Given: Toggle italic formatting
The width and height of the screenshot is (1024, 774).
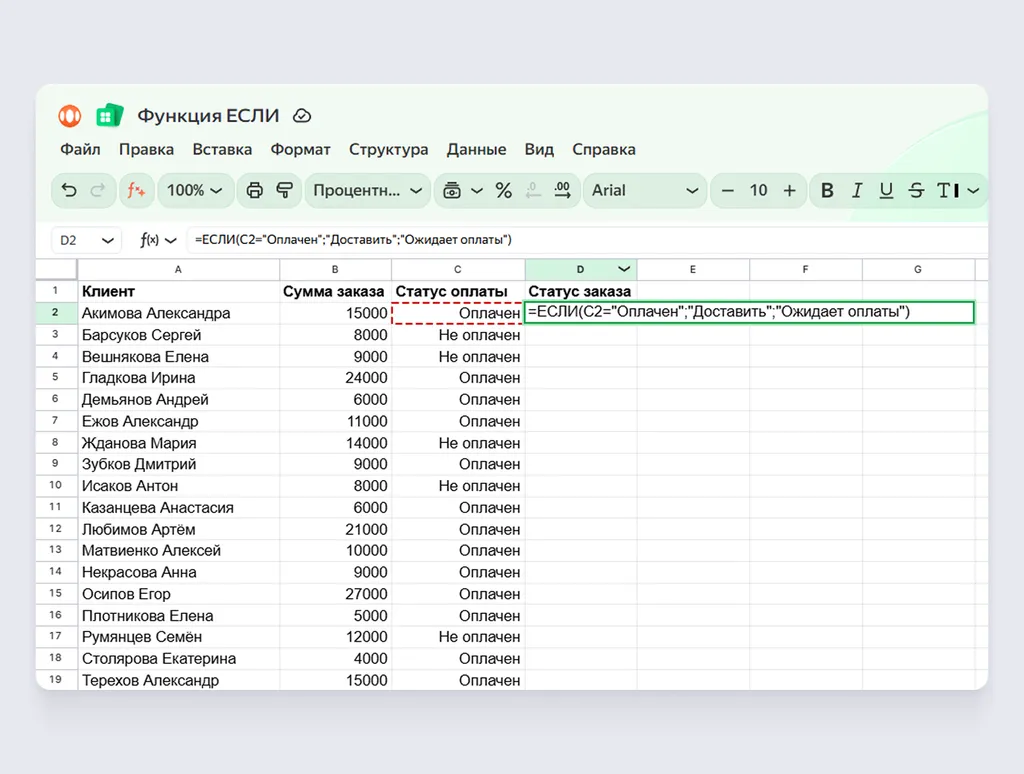Looking at the screenshot, I should (857, 190).
